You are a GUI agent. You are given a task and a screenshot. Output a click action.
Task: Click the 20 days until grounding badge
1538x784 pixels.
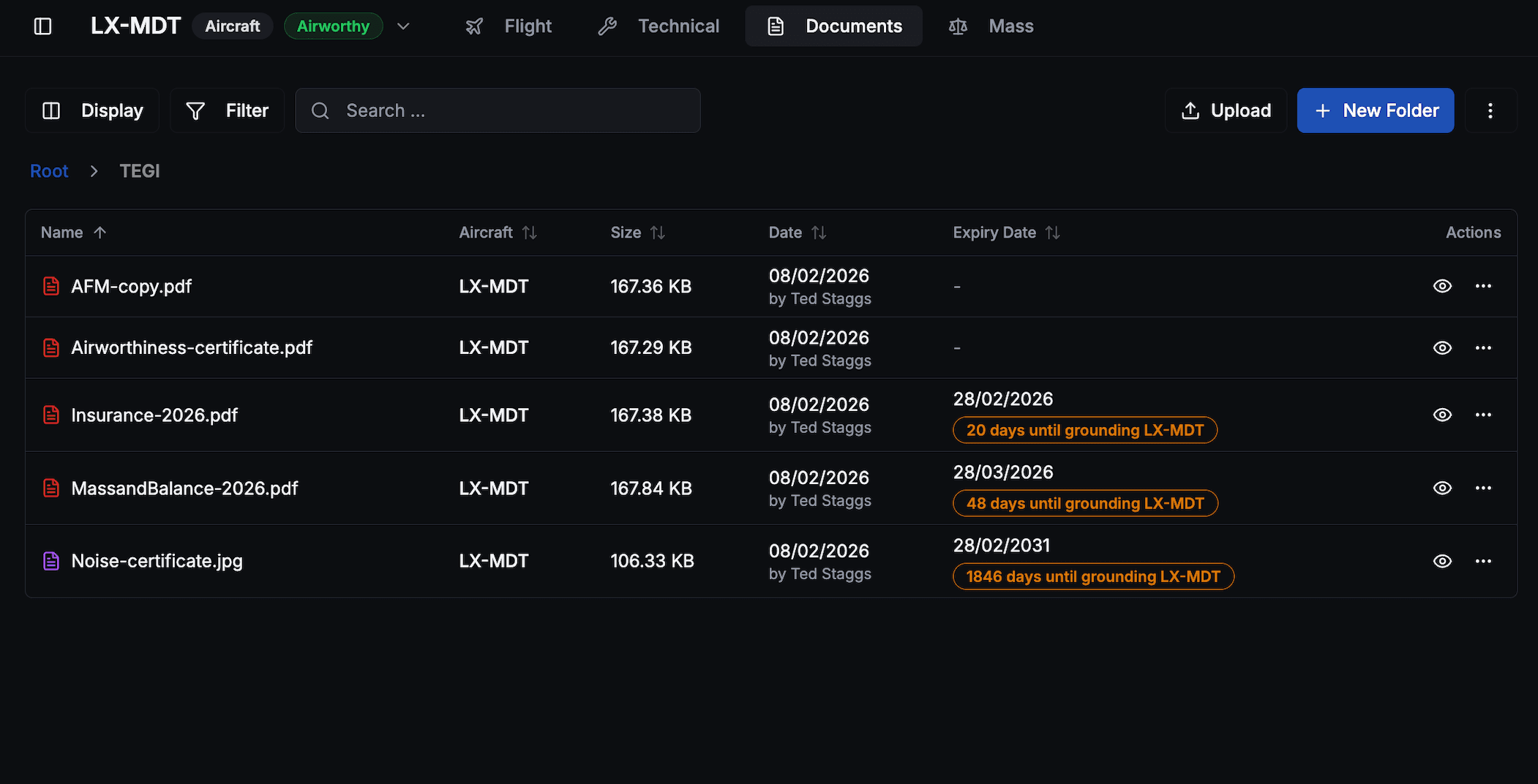1085,430
